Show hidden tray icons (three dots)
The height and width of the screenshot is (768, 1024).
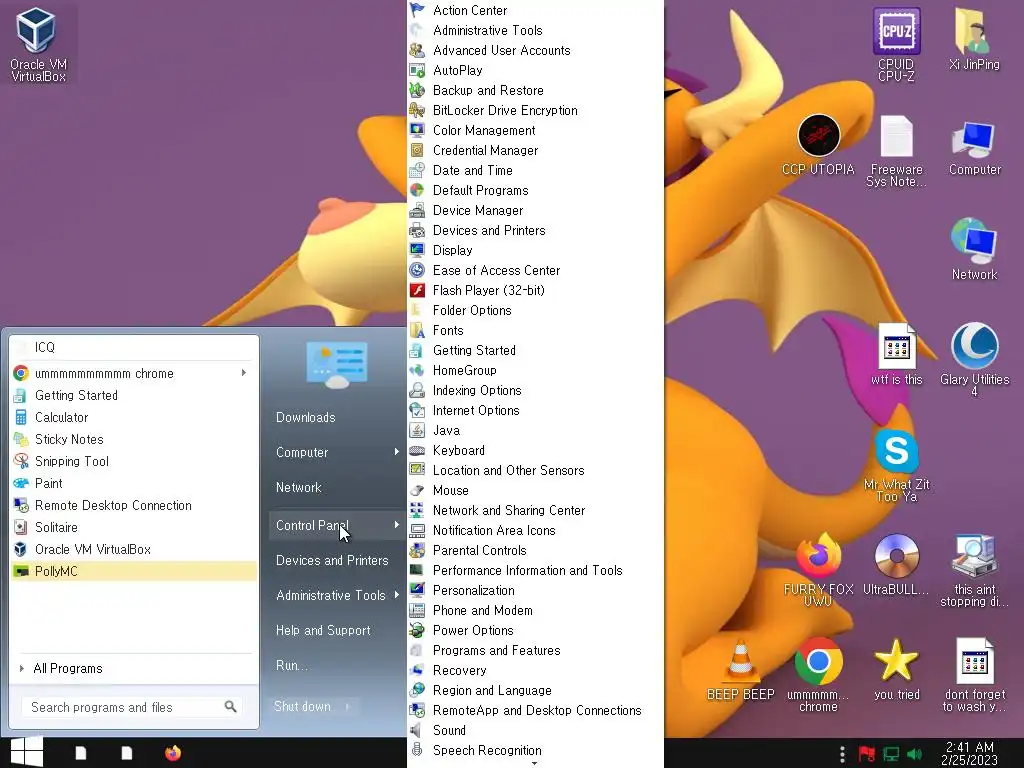point(842,754)
